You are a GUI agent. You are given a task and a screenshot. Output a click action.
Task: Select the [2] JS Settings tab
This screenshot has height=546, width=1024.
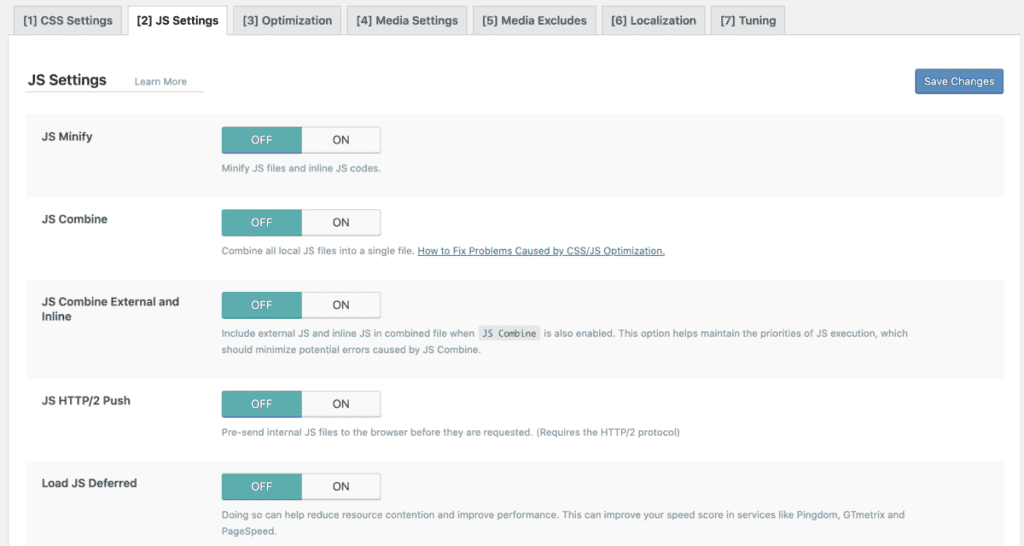(178, 20)
